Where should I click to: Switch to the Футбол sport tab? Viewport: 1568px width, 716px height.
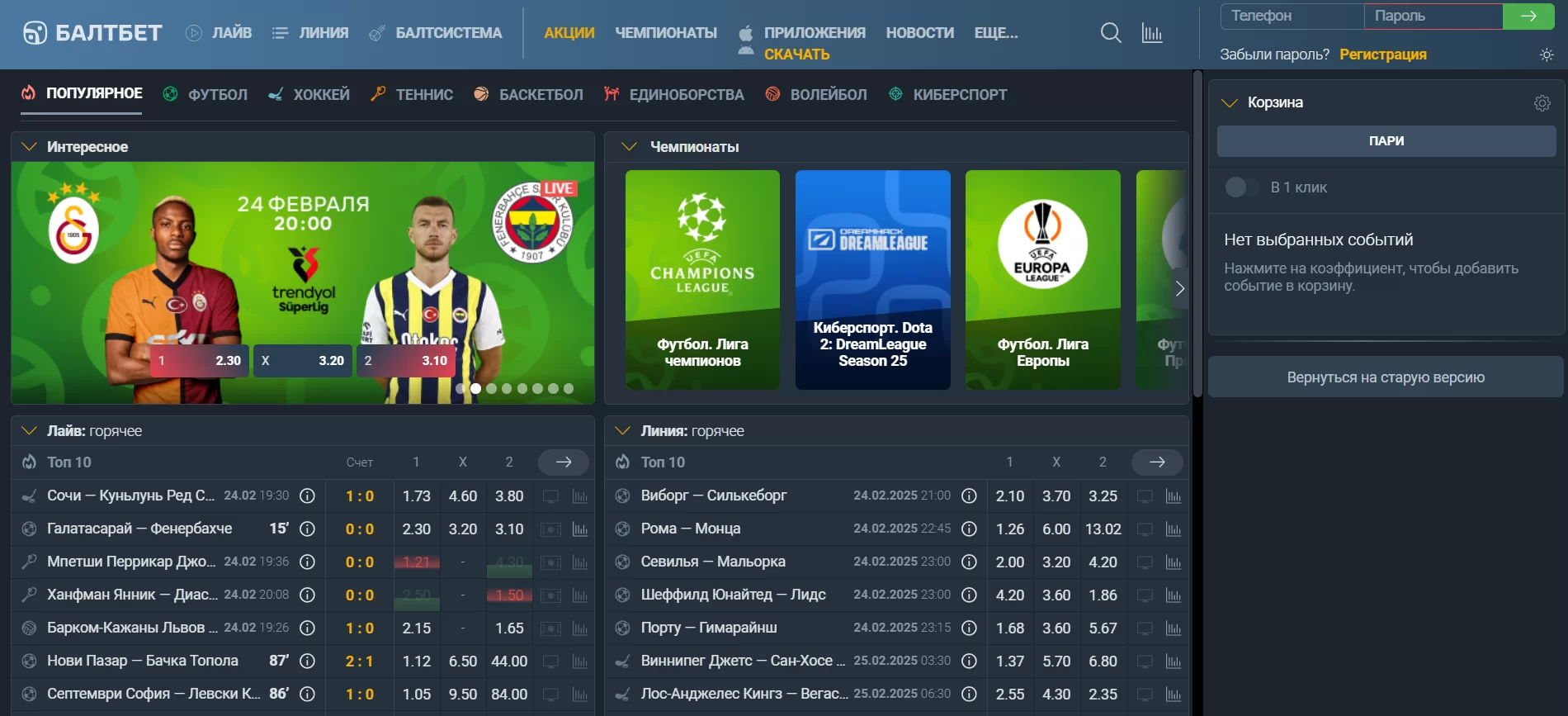[205, 95]
